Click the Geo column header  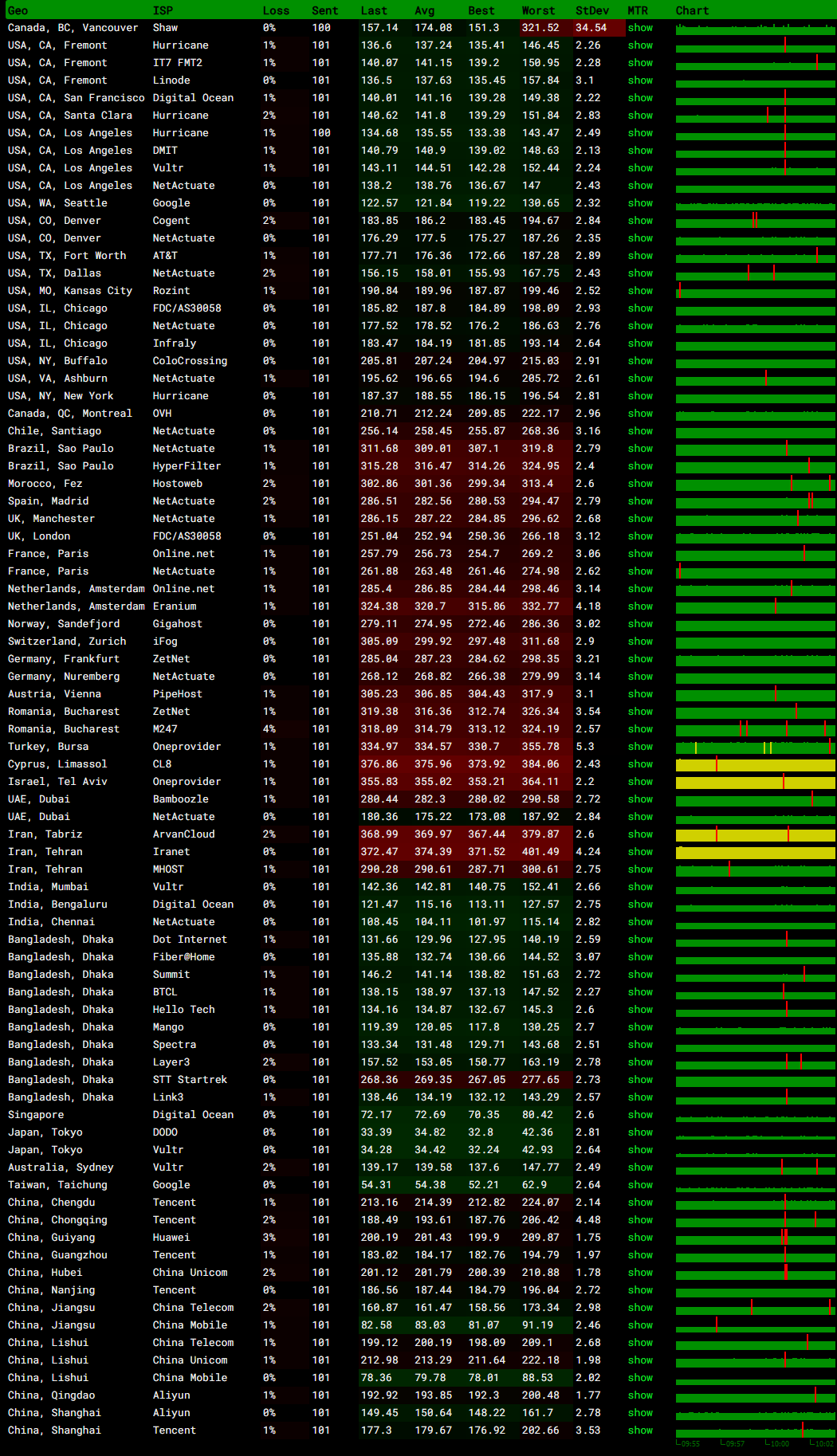[x=18, y=10]
